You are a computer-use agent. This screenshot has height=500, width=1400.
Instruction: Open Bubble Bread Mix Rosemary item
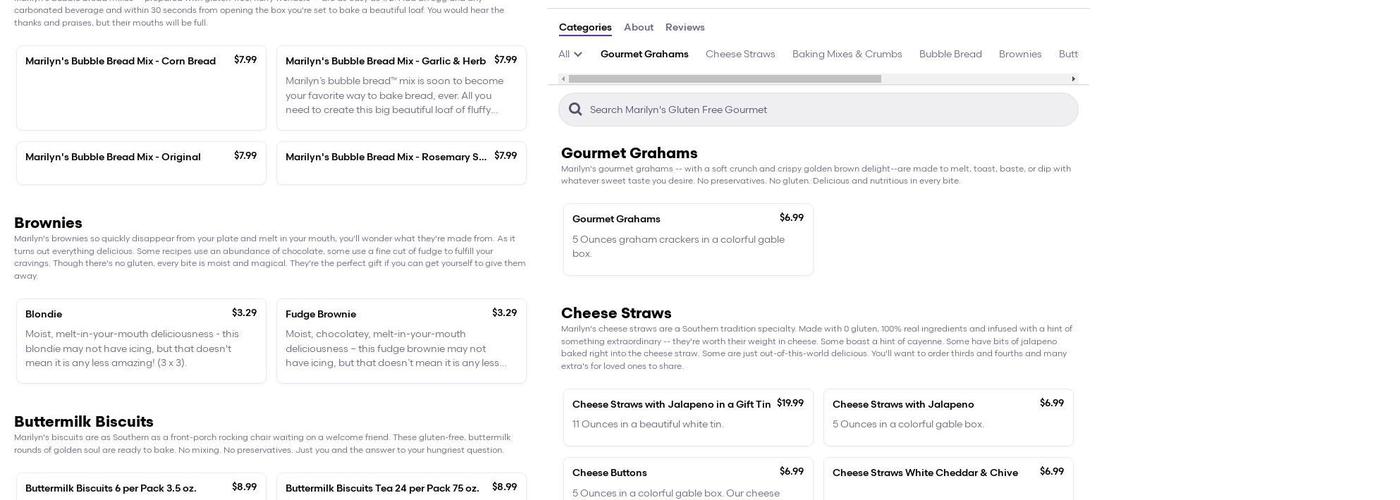(401, 163)
